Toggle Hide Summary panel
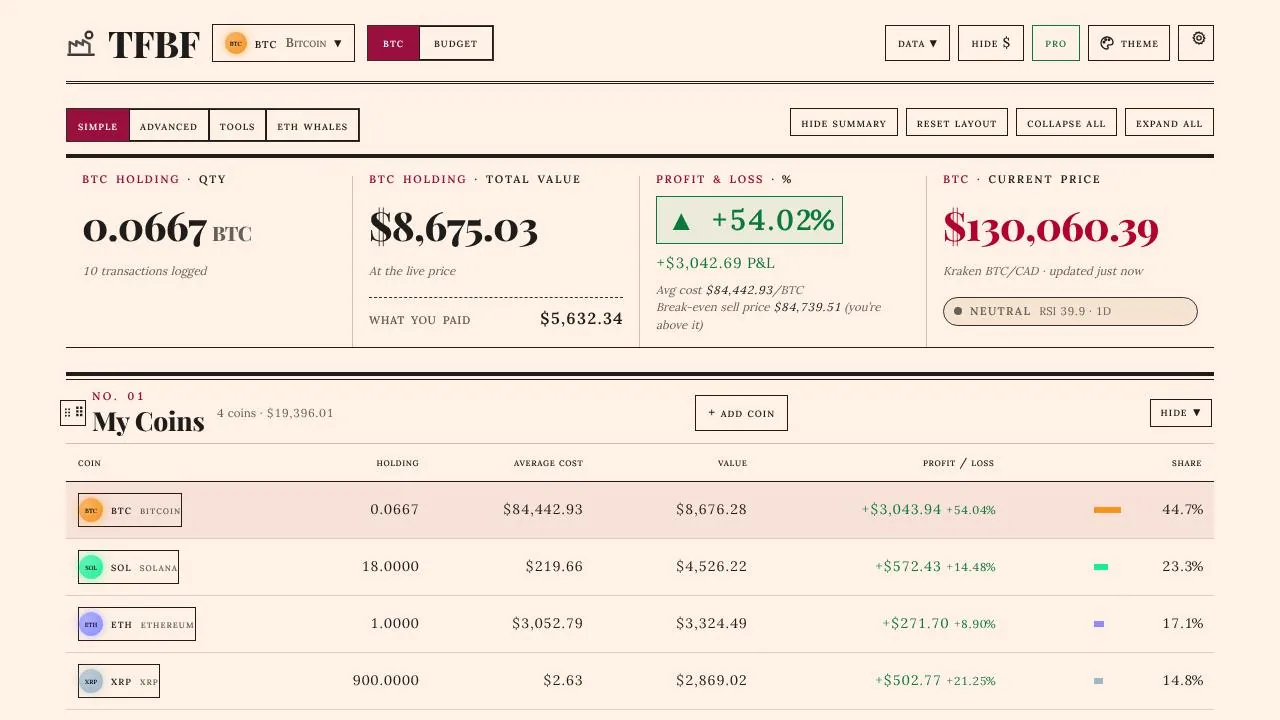Viewport: 1280px width, 720px height. (844, 123)
